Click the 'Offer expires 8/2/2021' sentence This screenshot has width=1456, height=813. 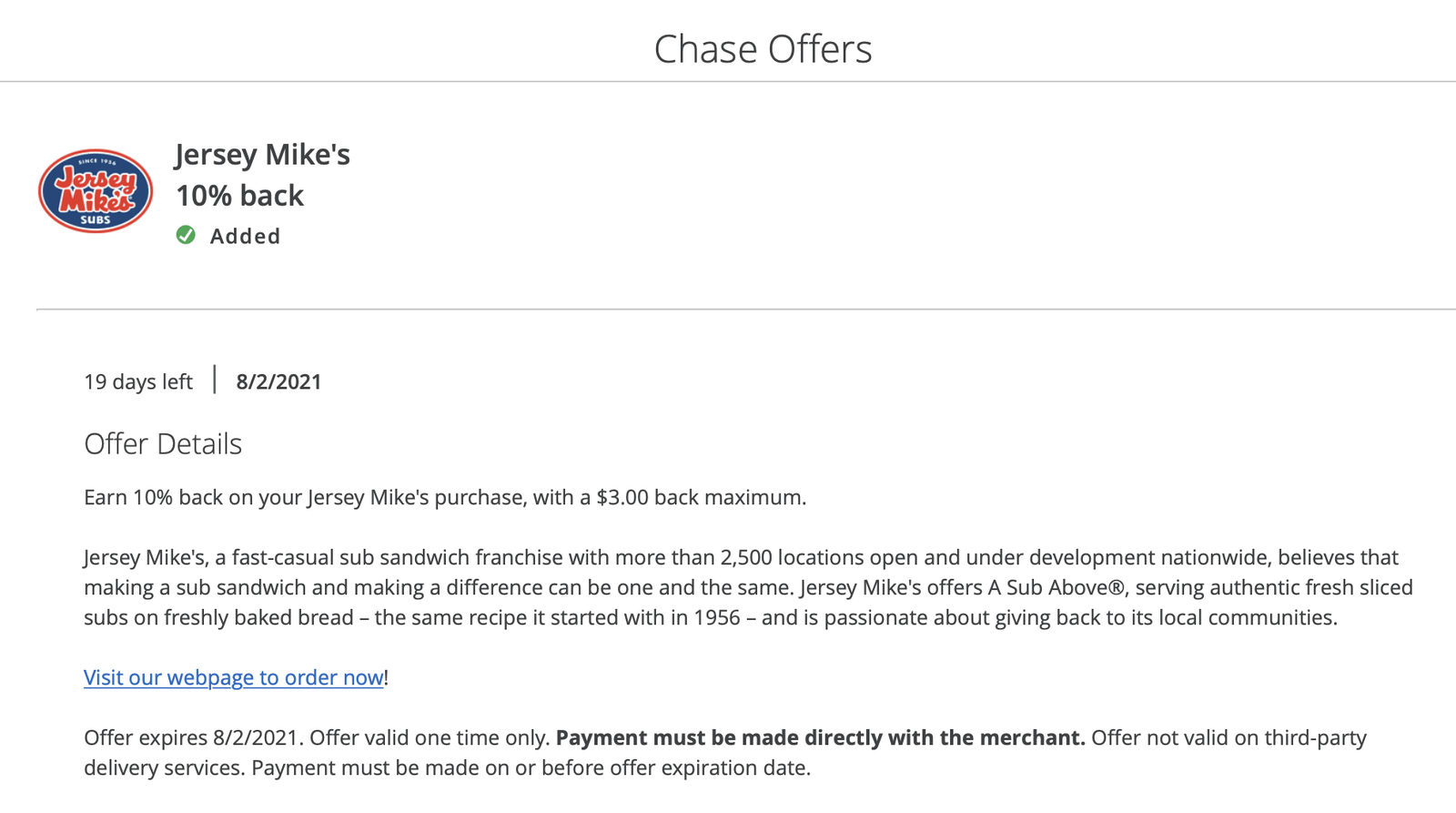coord(195,738)
